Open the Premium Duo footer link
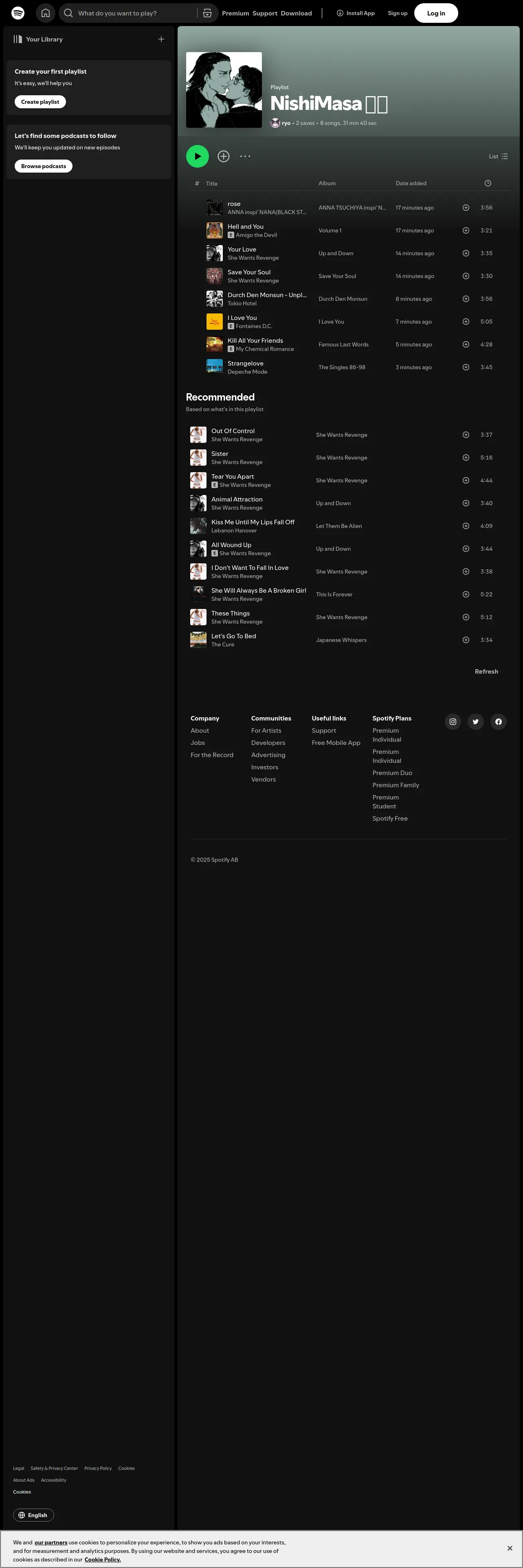523x1568 pixels. [x=392, y=773]
